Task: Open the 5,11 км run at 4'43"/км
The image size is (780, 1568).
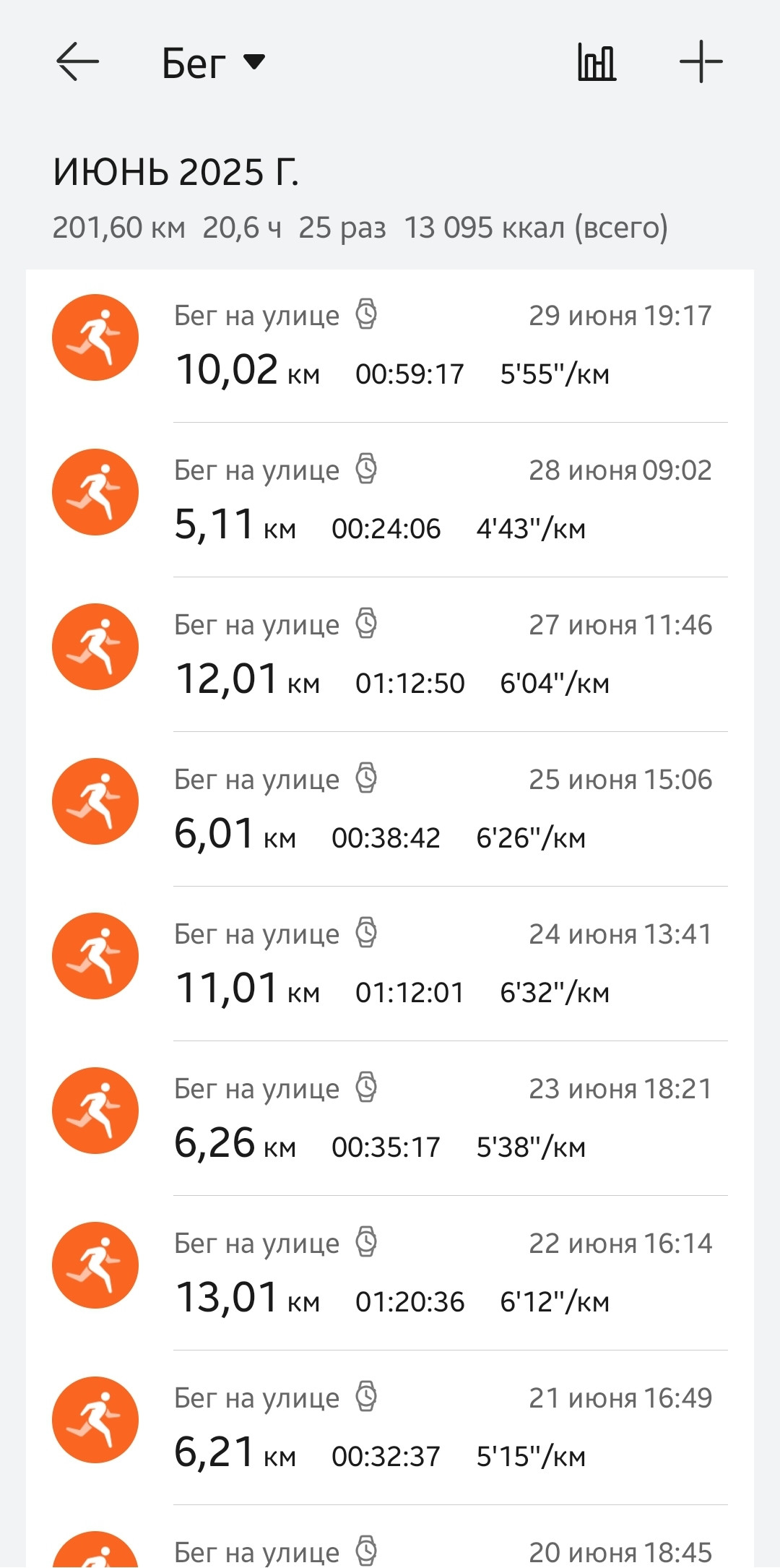Action: point(390,500)
